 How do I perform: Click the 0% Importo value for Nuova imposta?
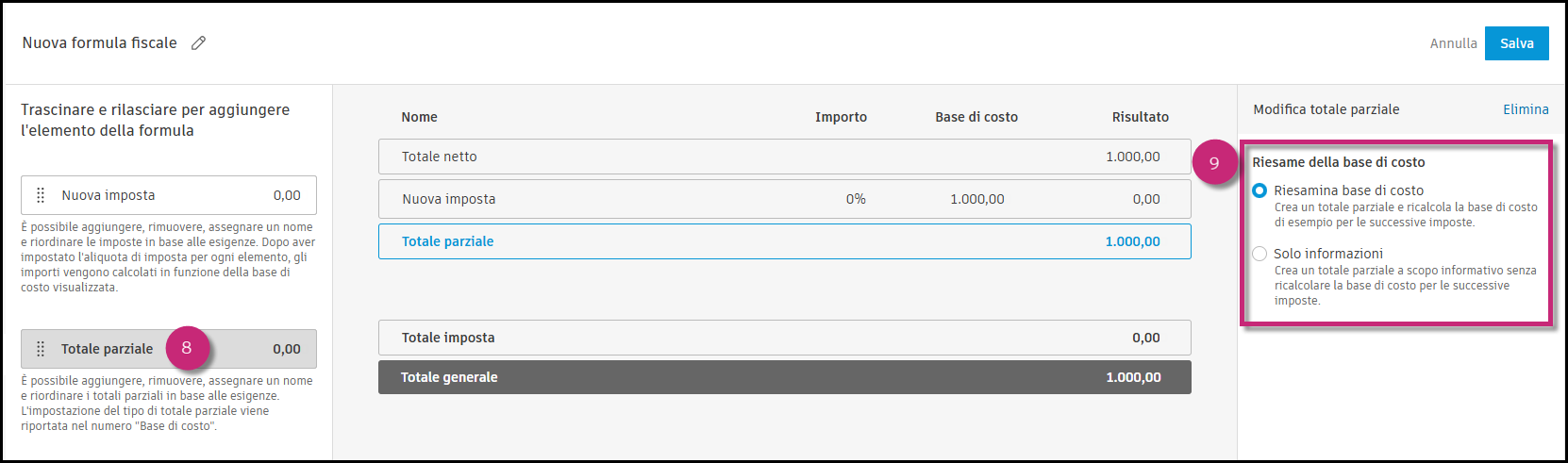coord(855,199)
